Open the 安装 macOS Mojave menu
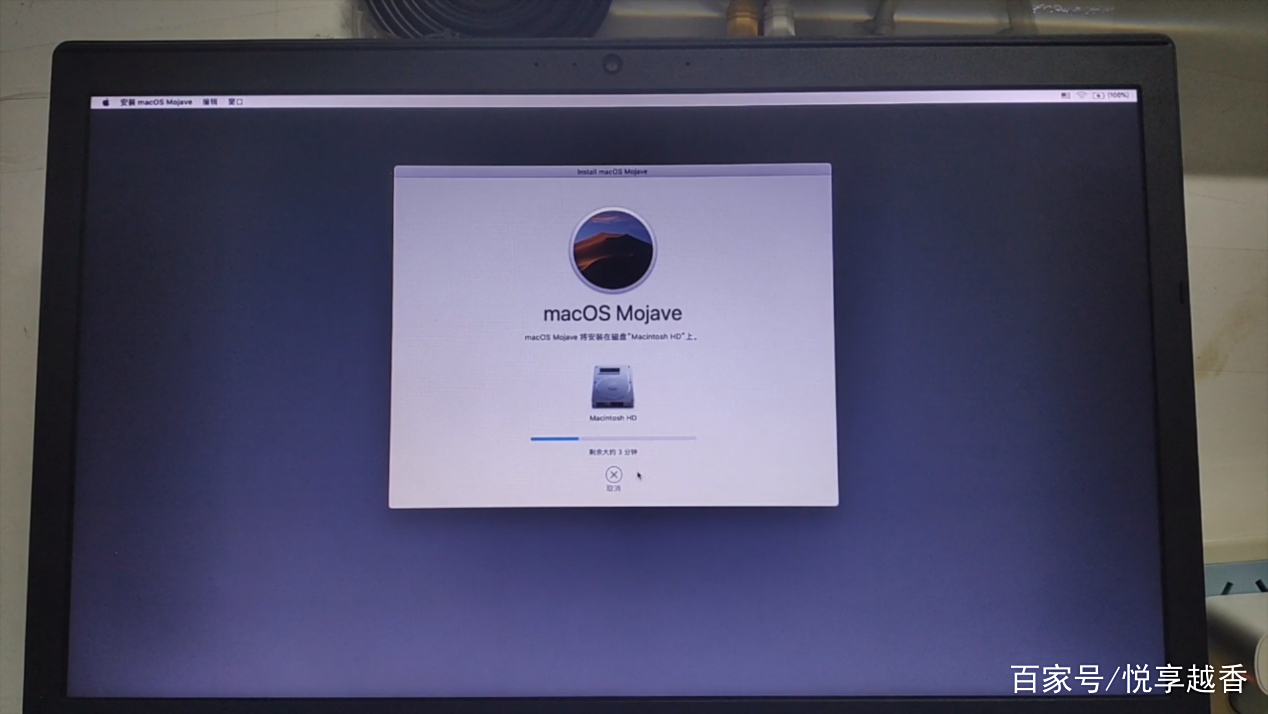 [x=156, y=102]
